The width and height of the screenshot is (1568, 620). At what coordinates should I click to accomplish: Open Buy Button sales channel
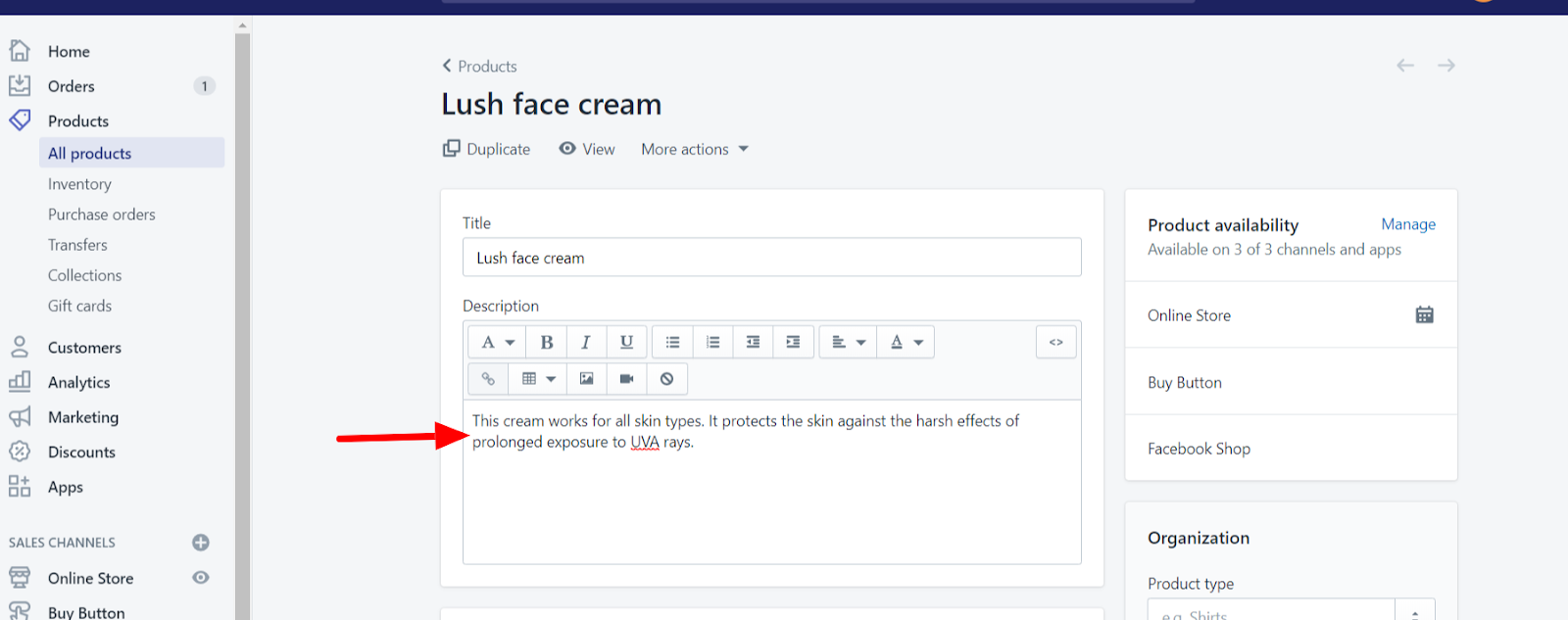pyautogui.click(x=86, y=612)
